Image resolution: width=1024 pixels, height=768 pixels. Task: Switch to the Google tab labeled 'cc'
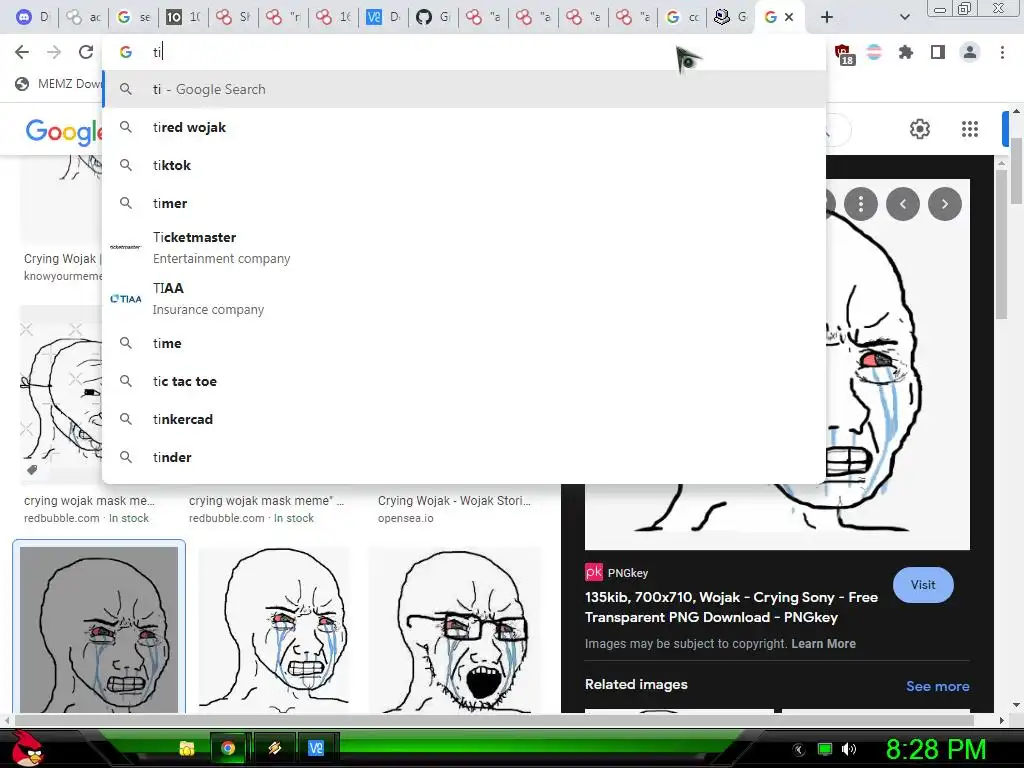tap(682, 17)
